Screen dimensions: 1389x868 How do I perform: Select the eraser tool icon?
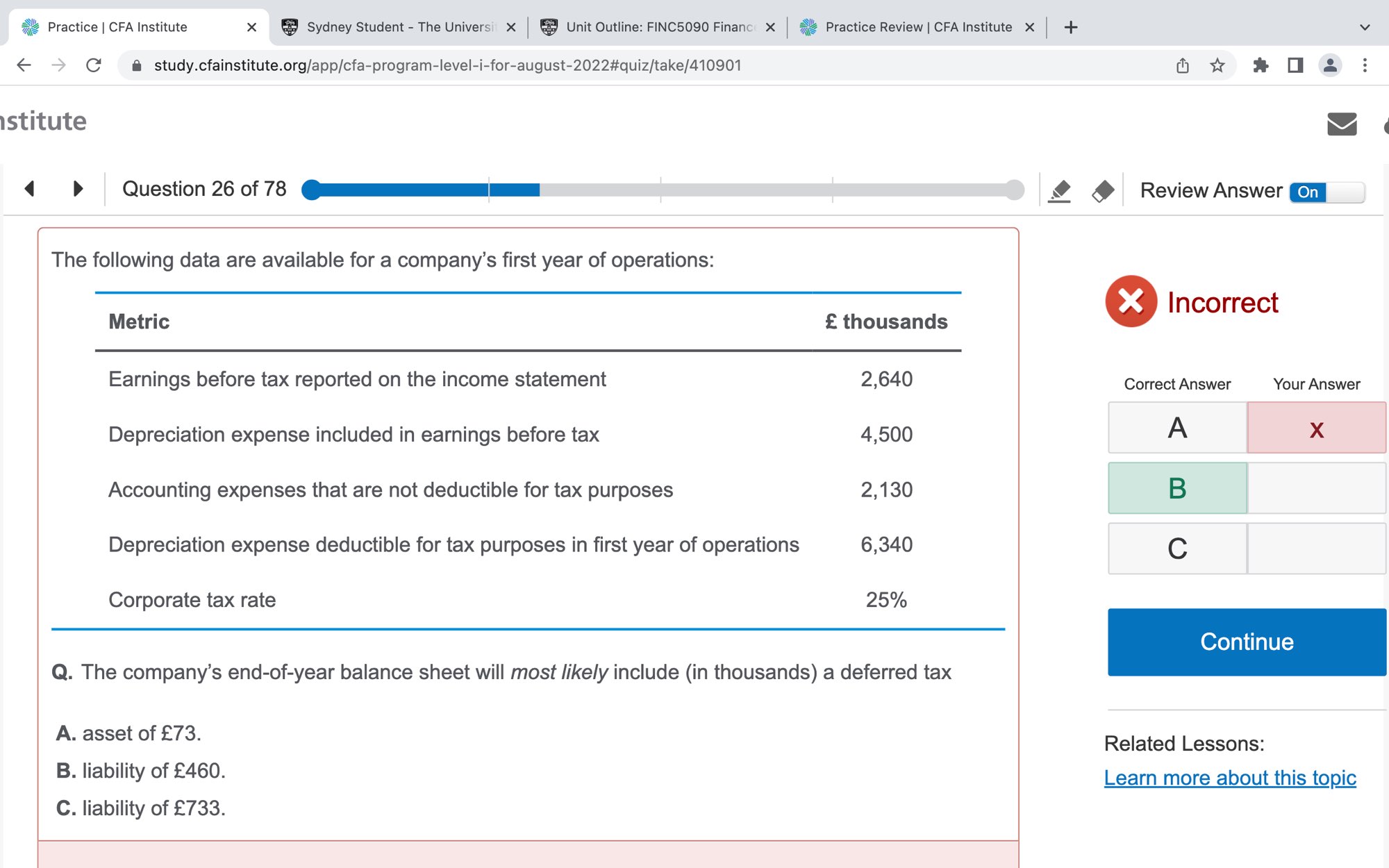(x=1103, y=191)
